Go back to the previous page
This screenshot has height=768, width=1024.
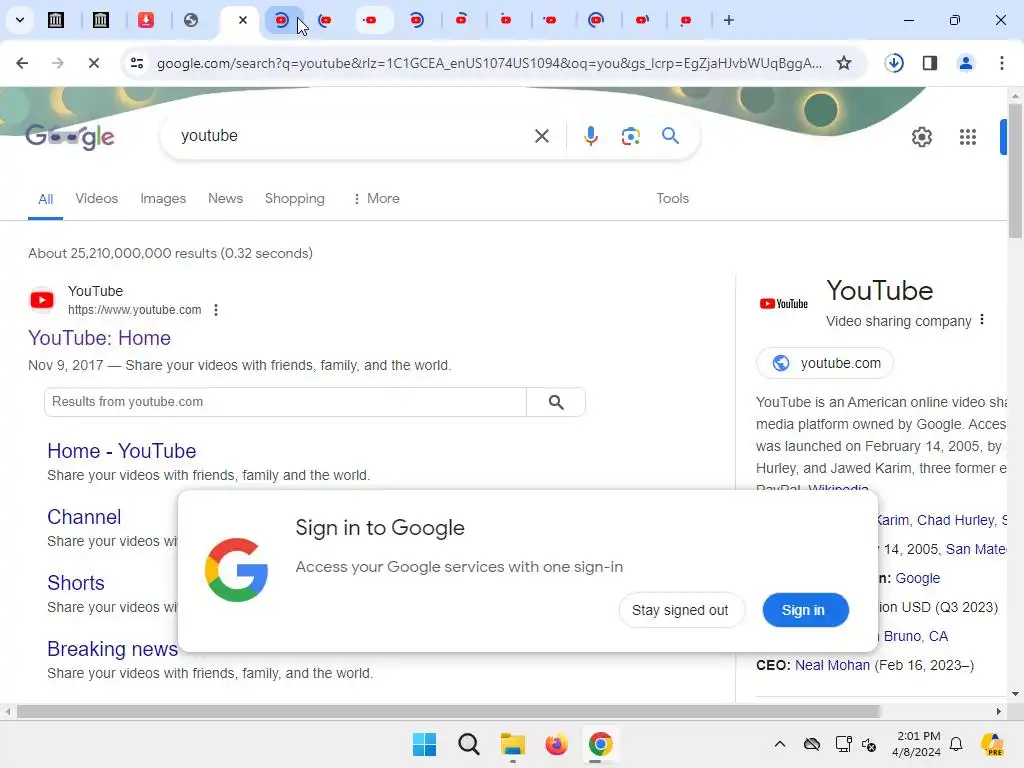click(x=22, y=63)
